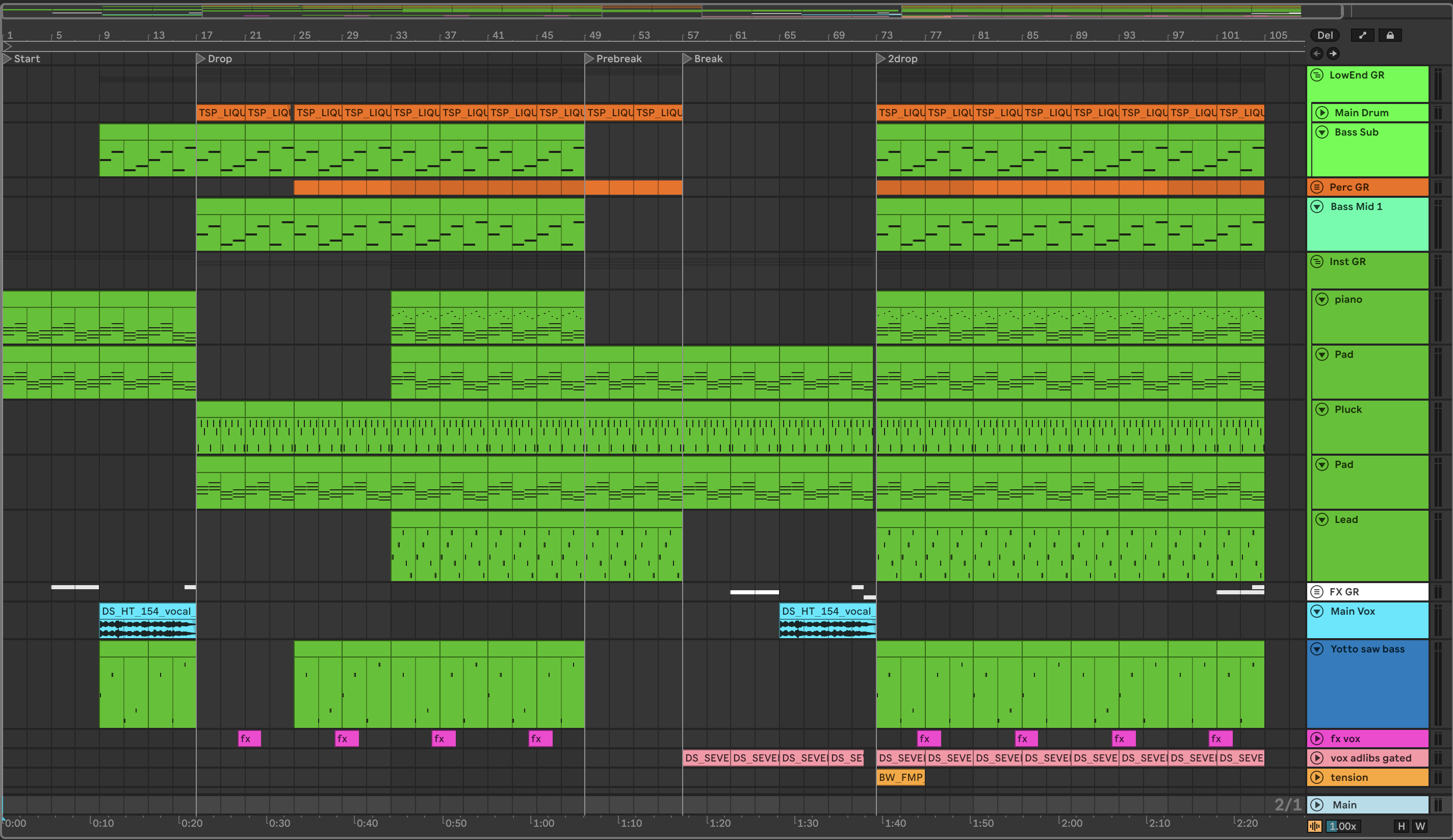Unfold the fx vox track
This screenshot has height=840, width=1453.
(x=1317, y=739)
